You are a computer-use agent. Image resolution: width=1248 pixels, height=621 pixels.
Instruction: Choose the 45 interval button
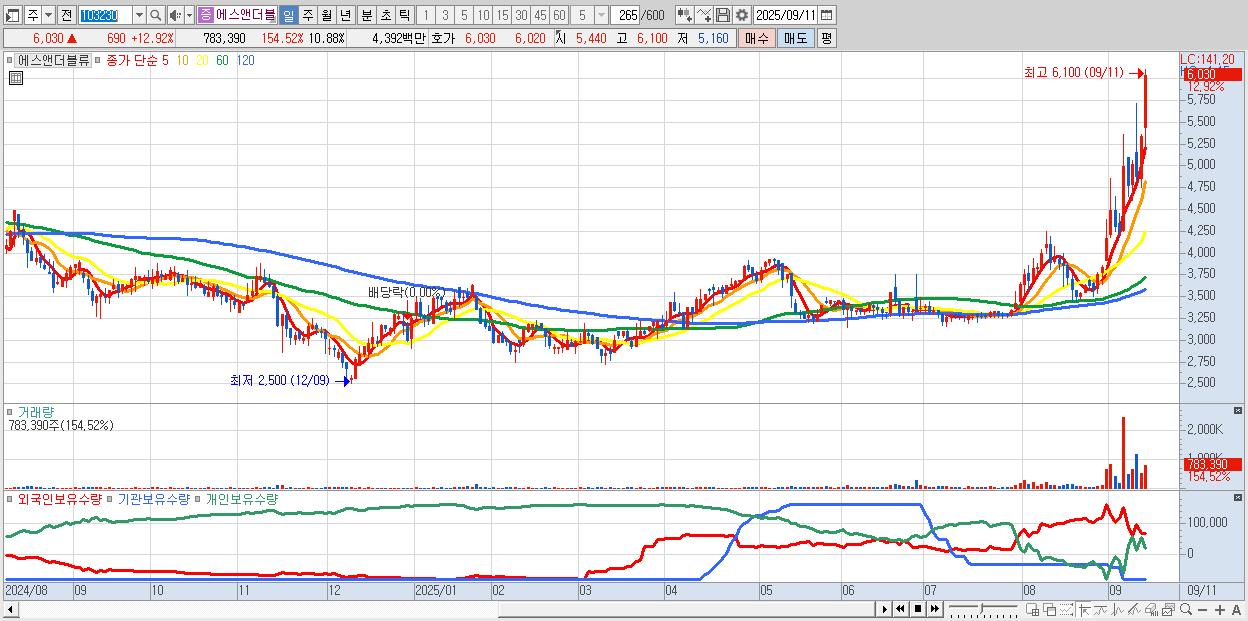click(x=540, y=15)
